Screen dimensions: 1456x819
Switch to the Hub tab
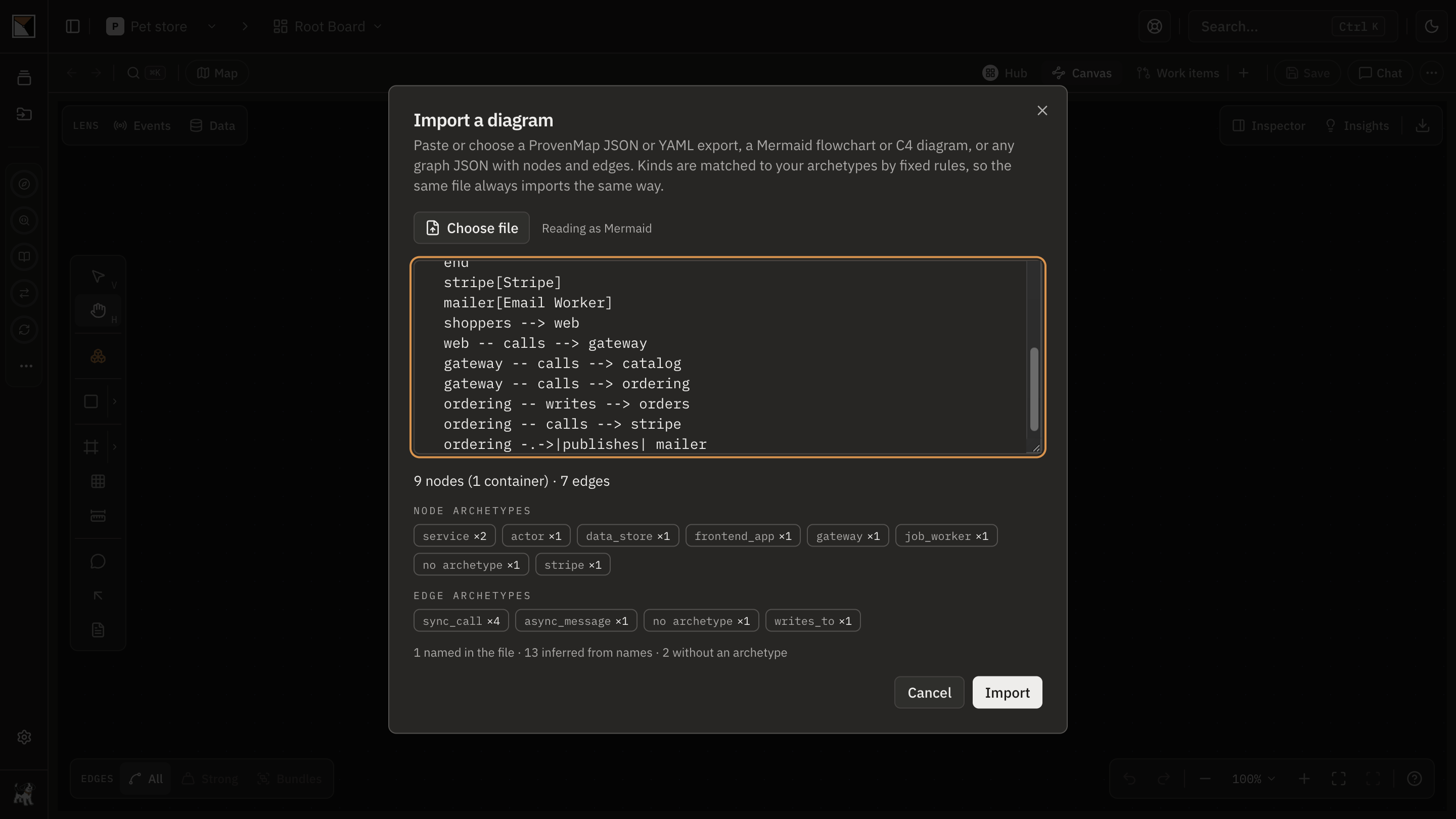click(1005, 73)
